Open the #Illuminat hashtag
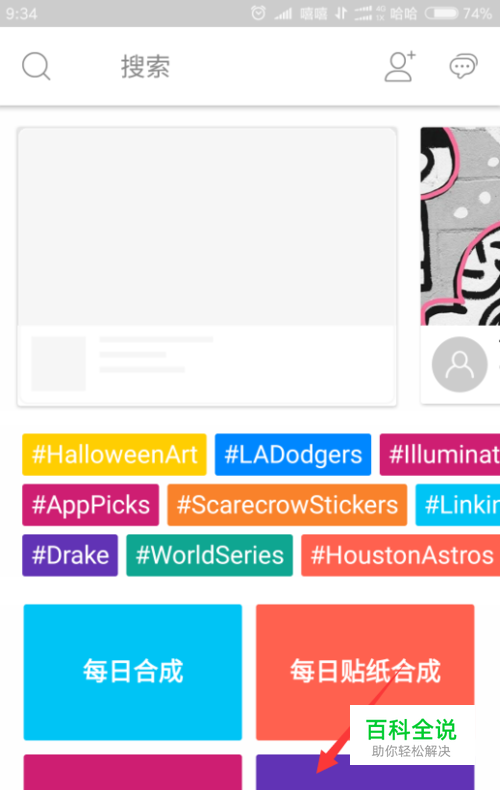The height and width of the screenshot is (790, 500). (440, 454)
